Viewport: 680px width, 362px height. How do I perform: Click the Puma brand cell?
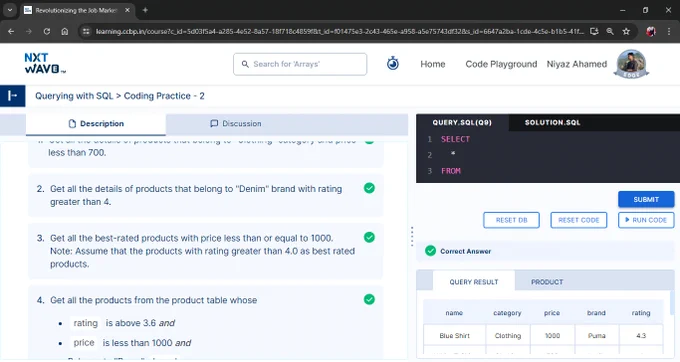[x=596, y=336]
